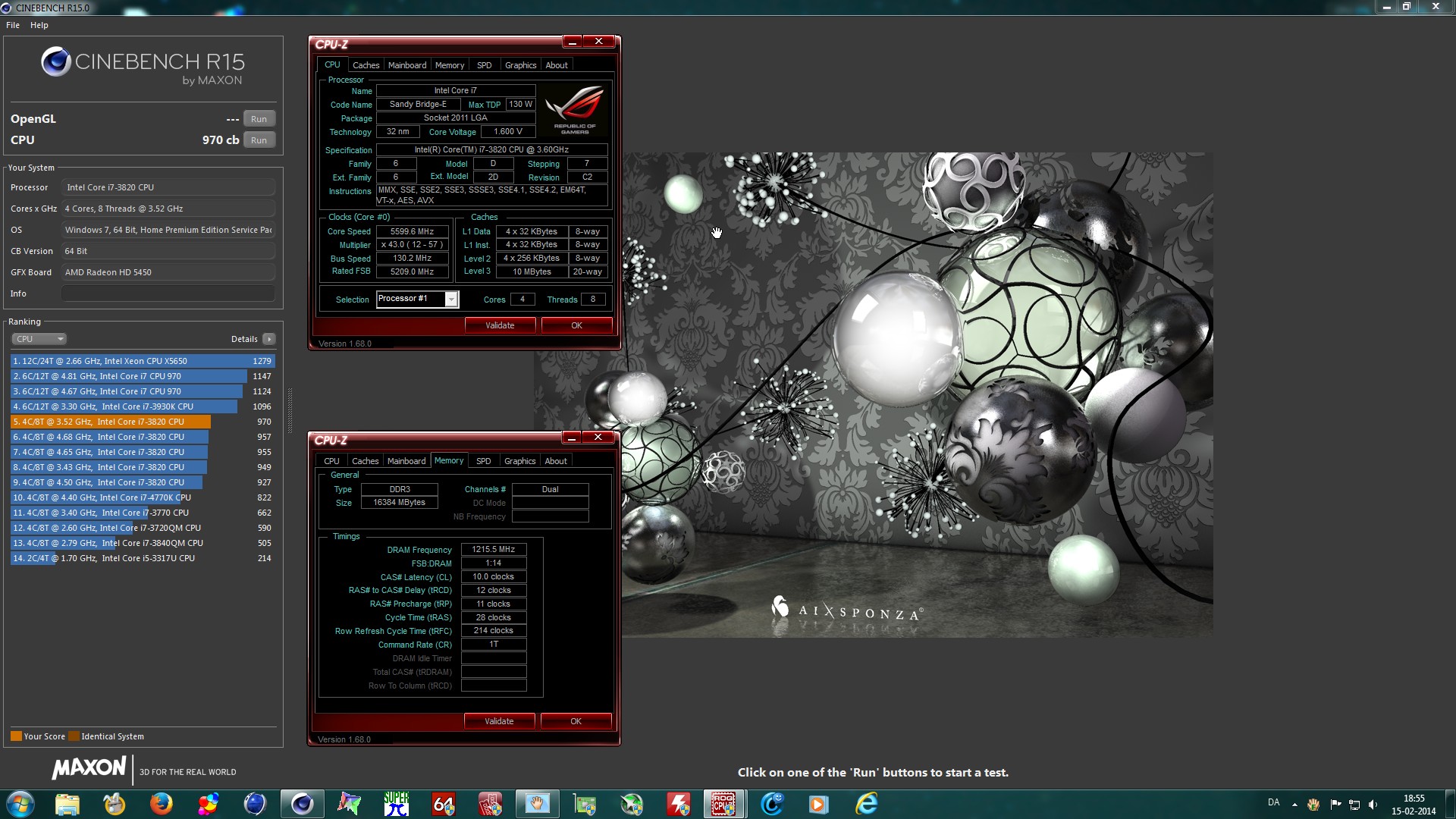Open the taskbar clock showing 18:55
This screenshot has height=819, width=1456.
1414,805
